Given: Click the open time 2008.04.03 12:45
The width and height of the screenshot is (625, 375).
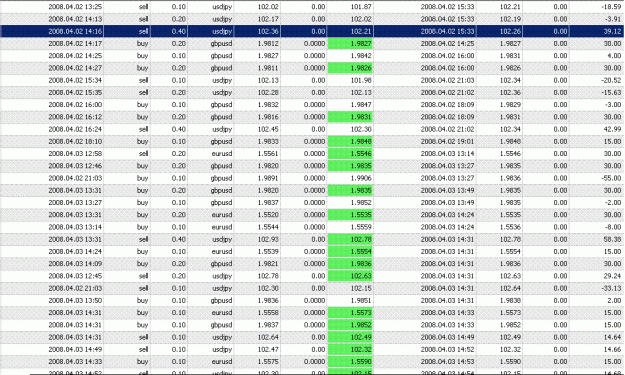Looking at the screenshot, I should pyautogui.click(x=75, y=276).
